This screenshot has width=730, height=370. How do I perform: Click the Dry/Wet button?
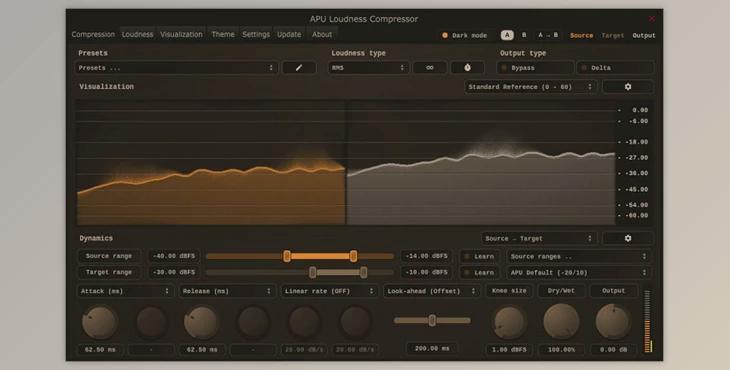pyautogui.click(x=561, y=291)
